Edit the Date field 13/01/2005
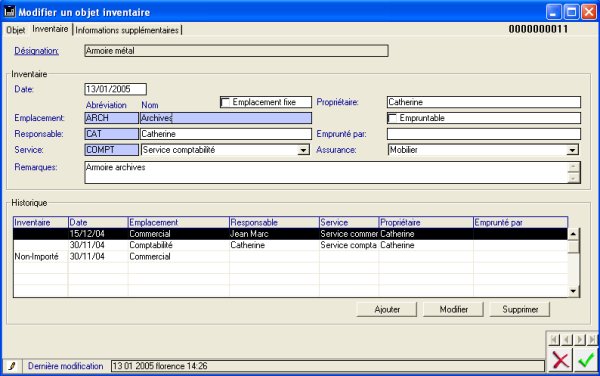Image resolution: width=600 pixels, height=376 pixels. tap(115, 89)
